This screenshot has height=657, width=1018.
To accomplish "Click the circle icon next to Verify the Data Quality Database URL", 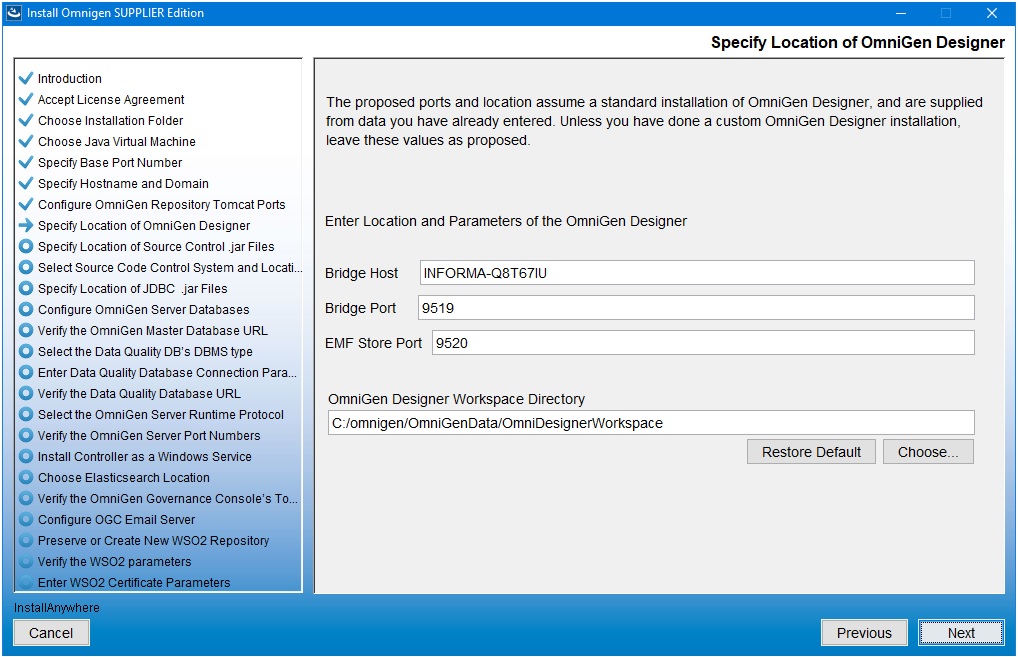I will tap(26, 393).
